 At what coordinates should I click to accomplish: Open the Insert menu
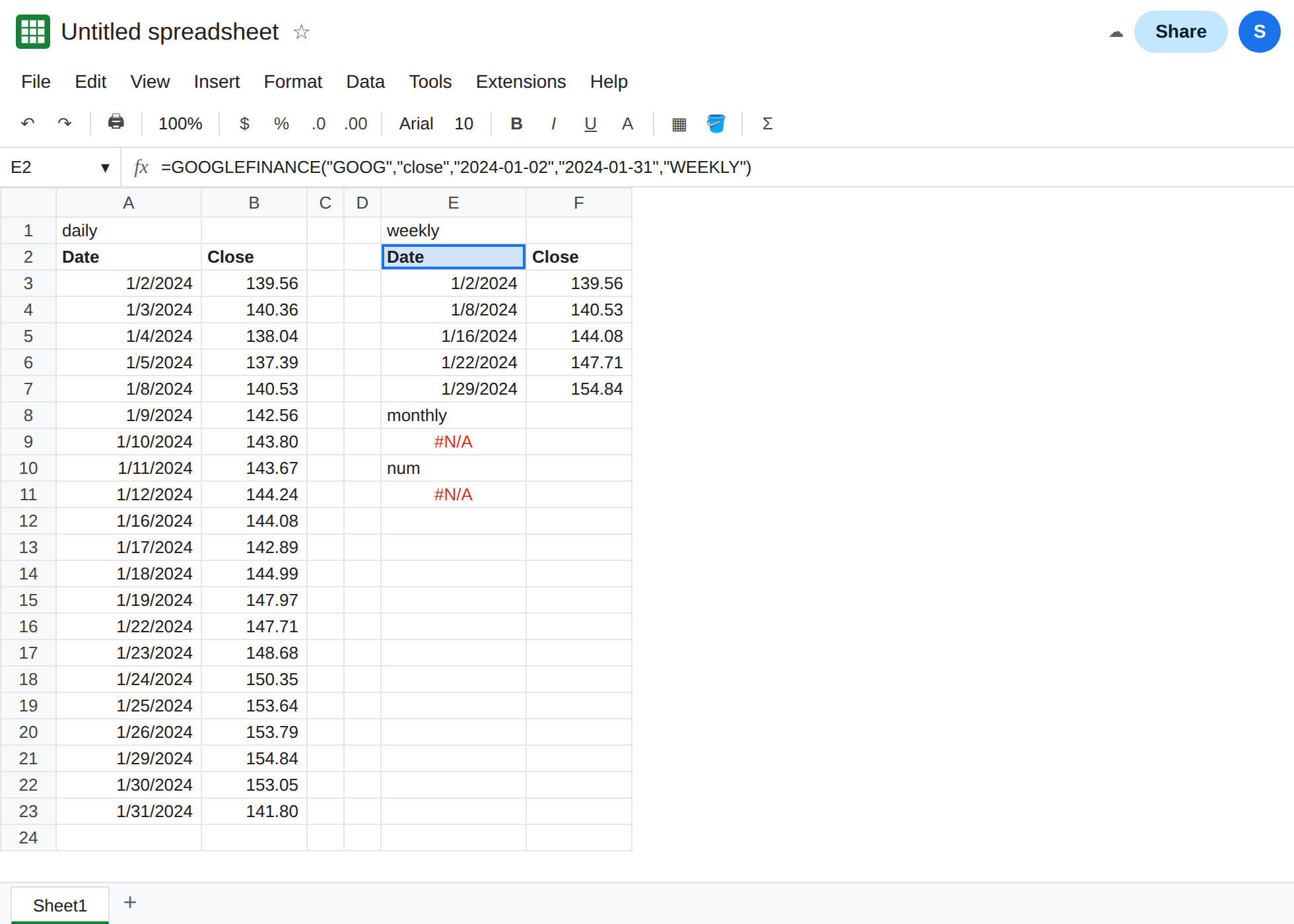[217, 81]
